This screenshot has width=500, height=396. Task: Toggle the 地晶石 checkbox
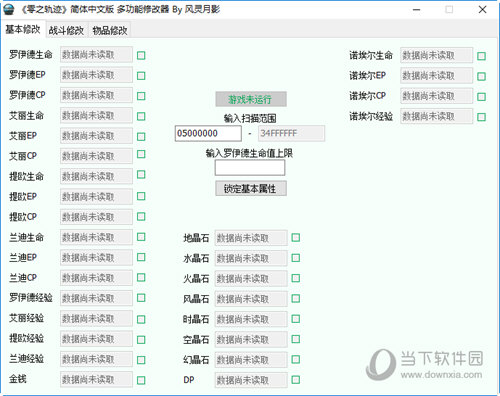tap(296, 237)
